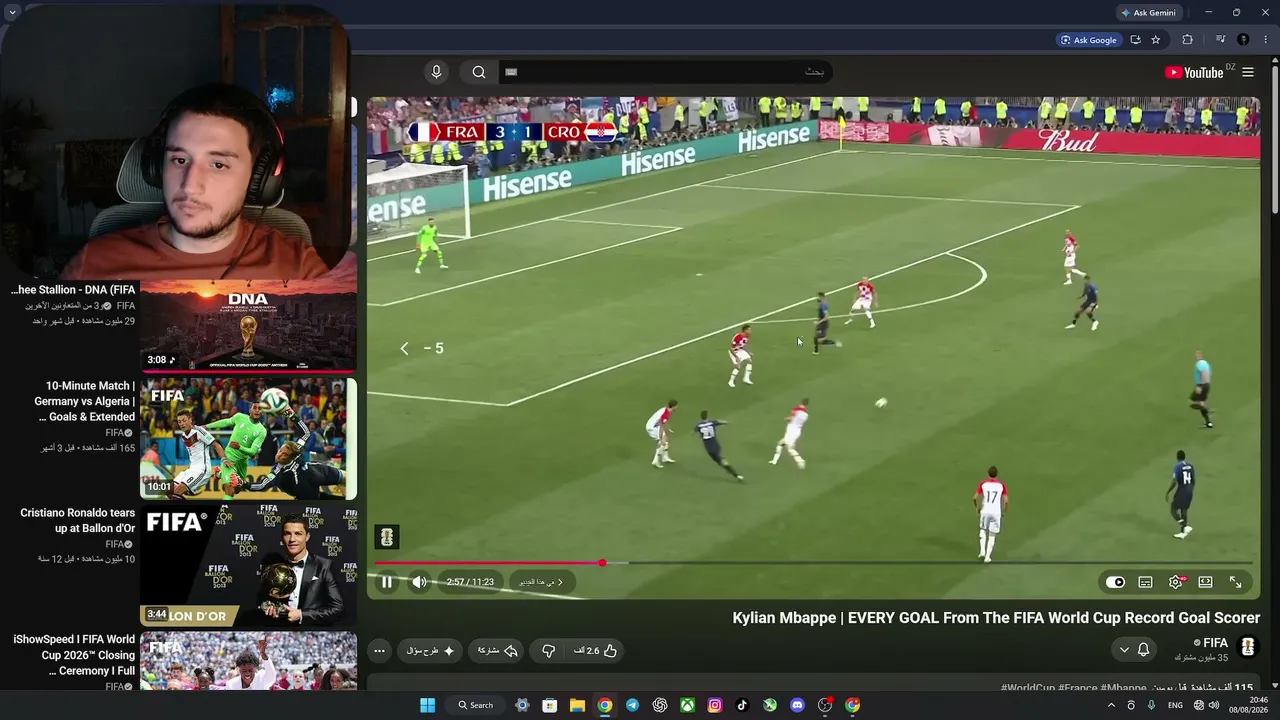
Task: Open the player settings gear
Action: tap(1176, 582)
